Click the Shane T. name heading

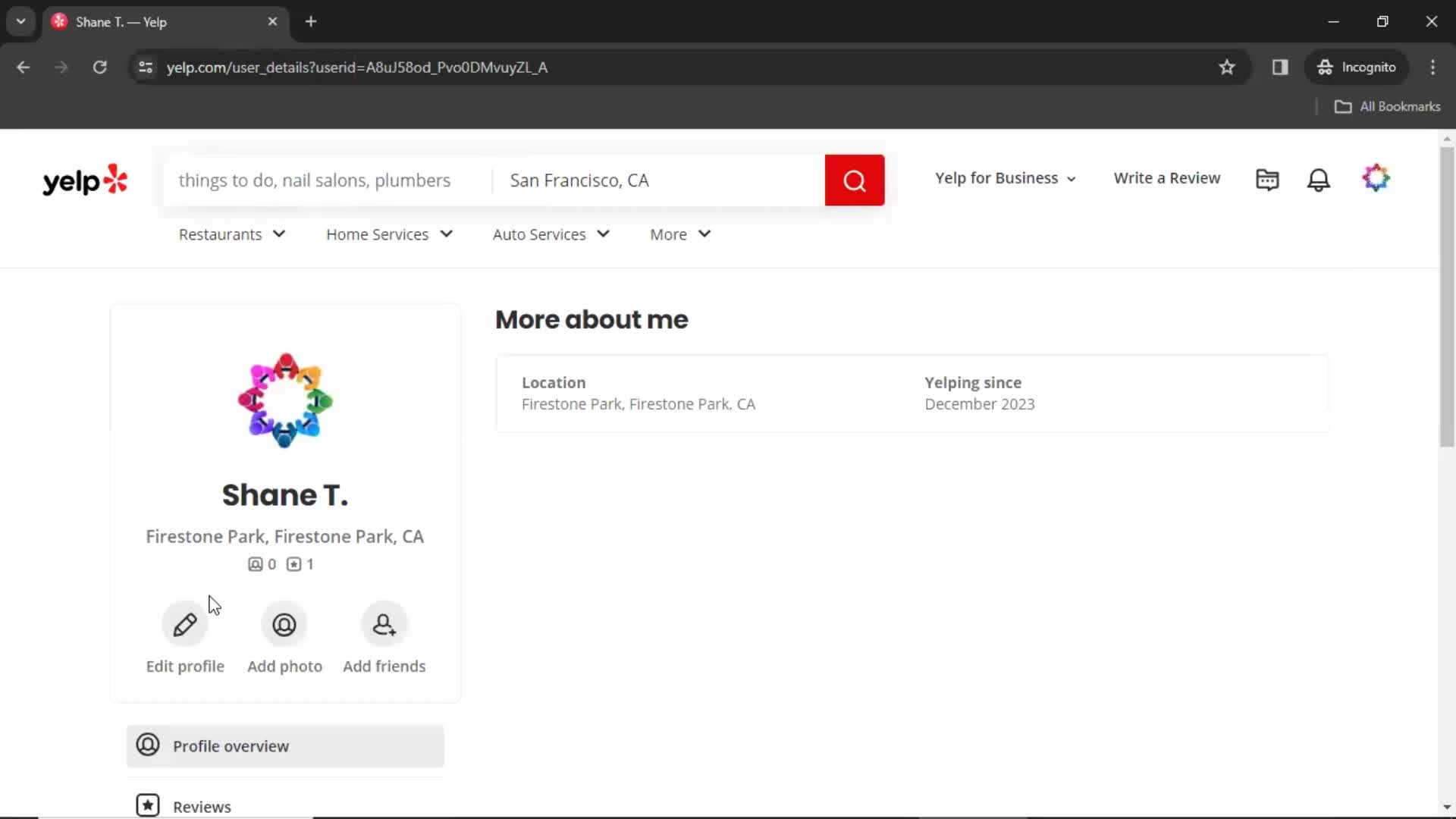tap(285, 495)
